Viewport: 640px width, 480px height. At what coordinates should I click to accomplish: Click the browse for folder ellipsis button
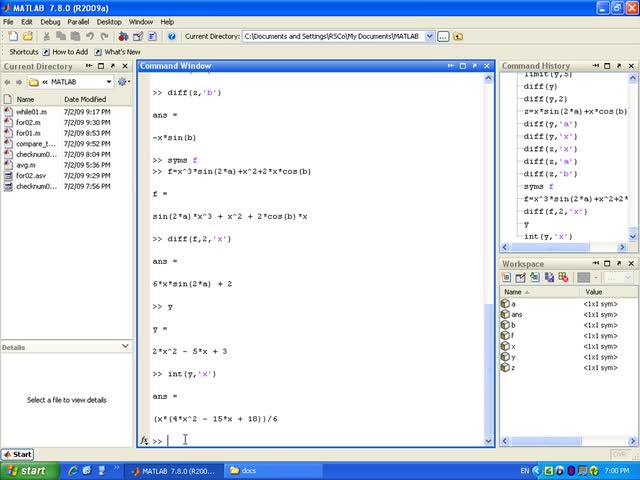click(443, 36)
